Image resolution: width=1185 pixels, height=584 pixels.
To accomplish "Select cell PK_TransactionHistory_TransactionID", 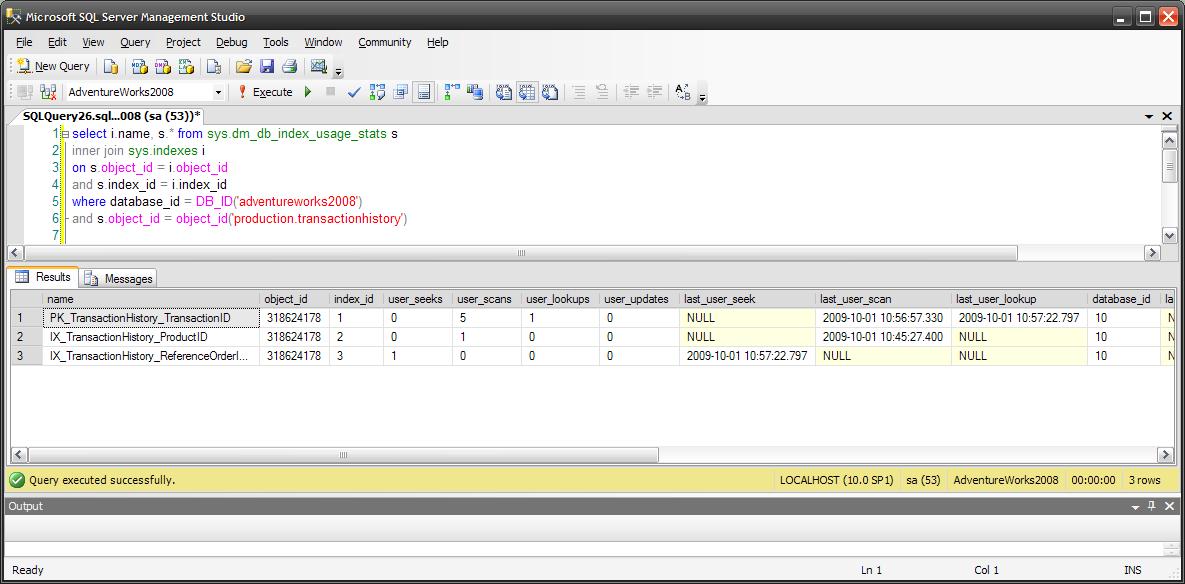I will tap(150, 318).
